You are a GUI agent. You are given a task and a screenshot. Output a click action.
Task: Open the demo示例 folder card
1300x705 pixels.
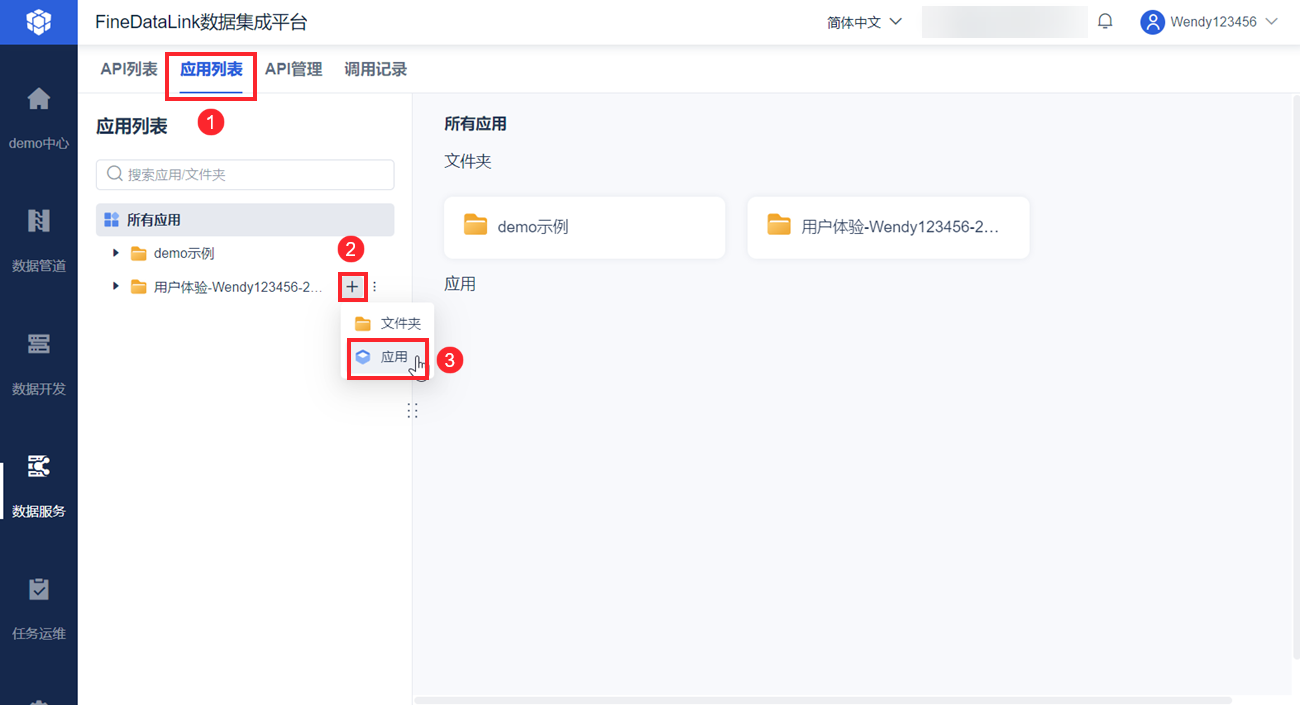pyautogui.click(x=585, y=227)
